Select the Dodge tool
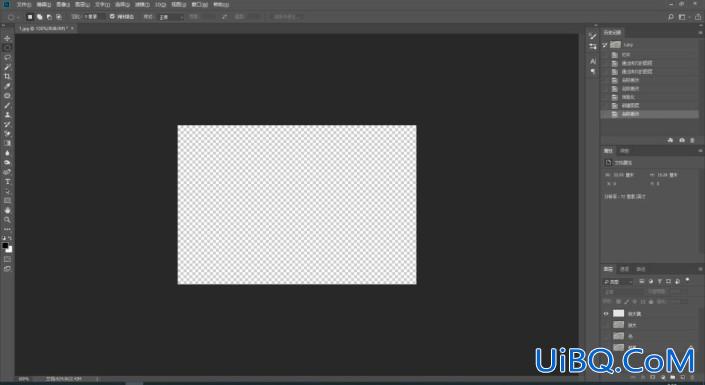The height and width of the screenshot is (385, 705). (7, 163)
